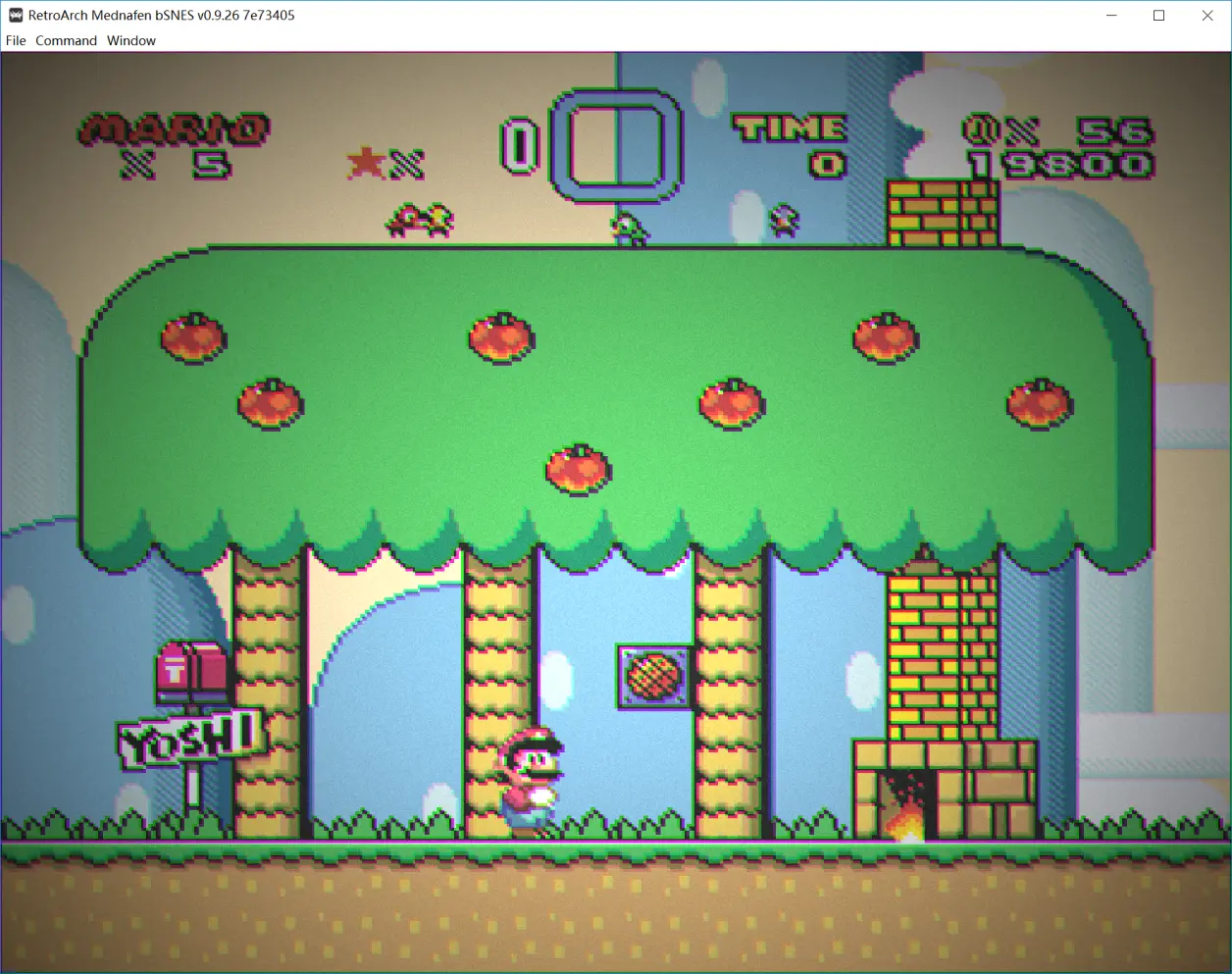This screenshot has height=974, width=1232.
Task: Click the top-left apple in the tree
Action: (x=193, y=337)
